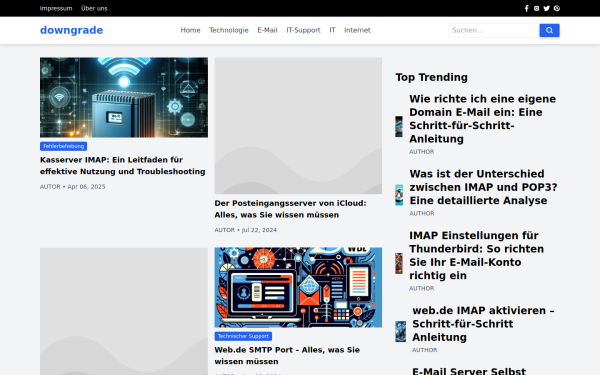Image resolution: width=600 pixels, height=375 pixels.
Task: Click the blue search magnifier button
Action: [x=549, y=30]
